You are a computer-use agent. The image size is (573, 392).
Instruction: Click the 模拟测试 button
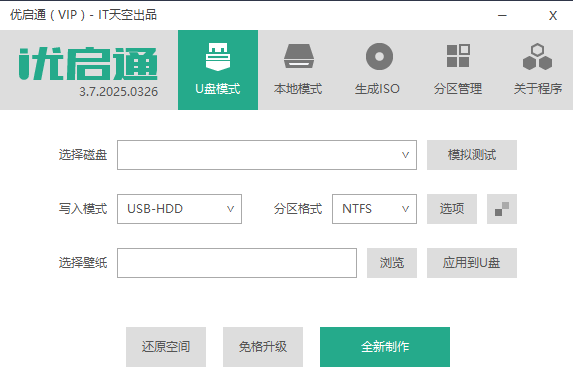click(472, 155)
